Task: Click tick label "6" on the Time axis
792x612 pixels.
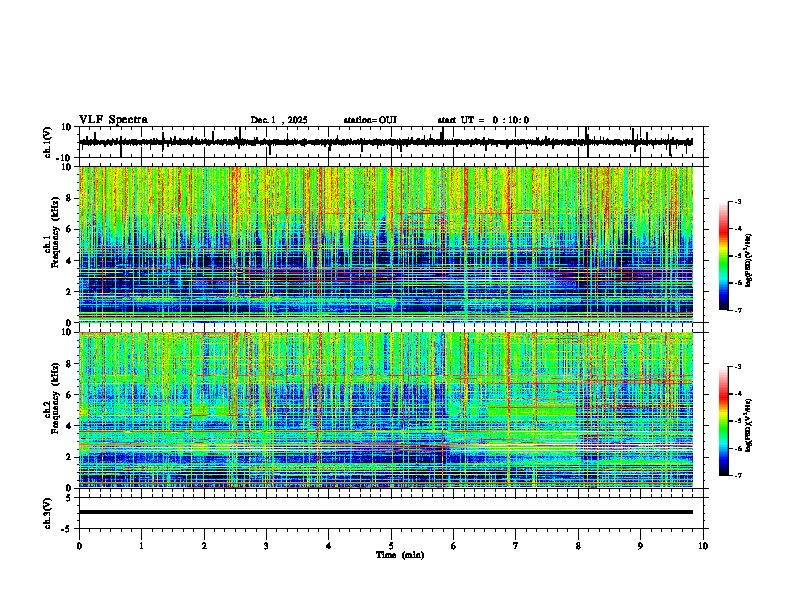Action: (x=453, y=546)
